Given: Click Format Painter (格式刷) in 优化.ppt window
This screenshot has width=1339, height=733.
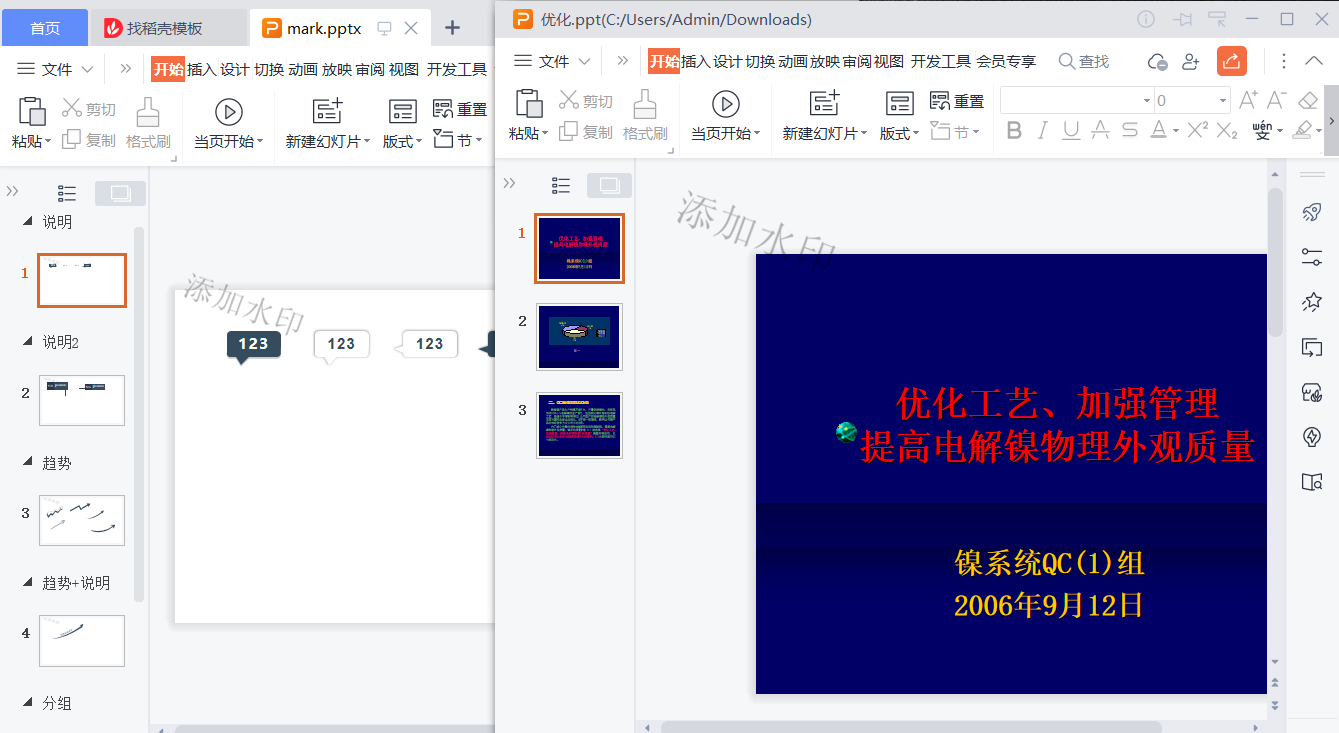Looking at the screenshot, I should 645,114.
